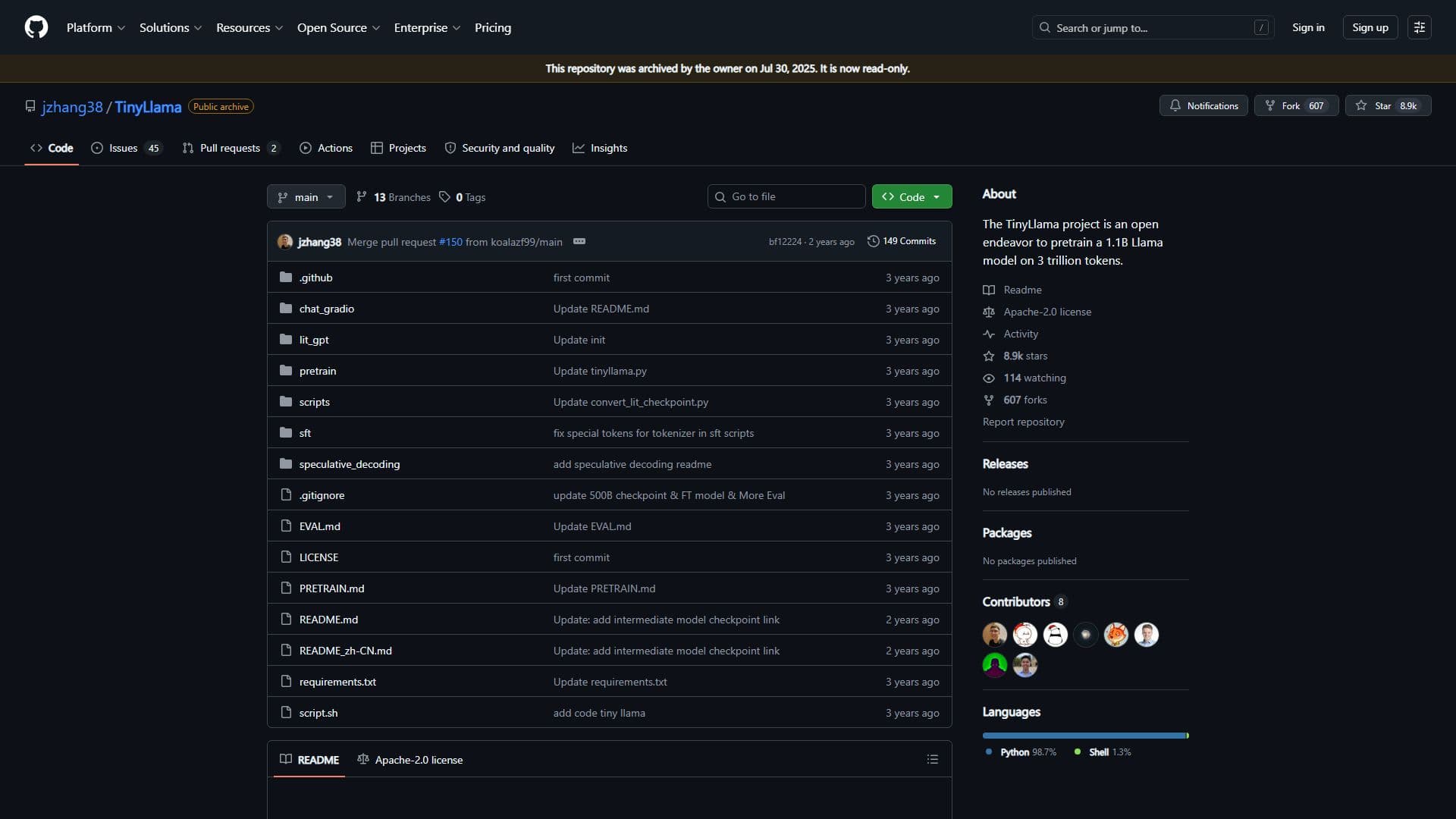Click the ellipsis icon to expand the commit message
The height and width of the screenshot is (819, 1456).
coord(579,241)
